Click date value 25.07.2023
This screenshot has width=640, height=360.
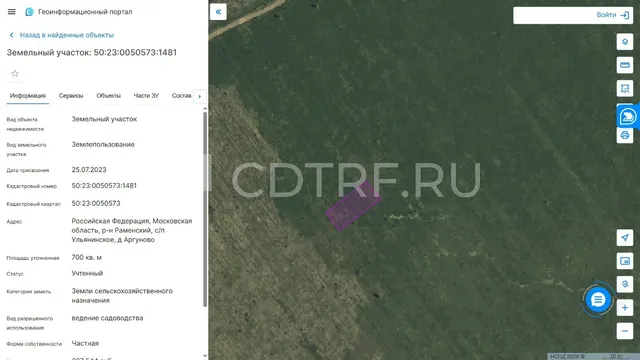[x=89, y=170]
